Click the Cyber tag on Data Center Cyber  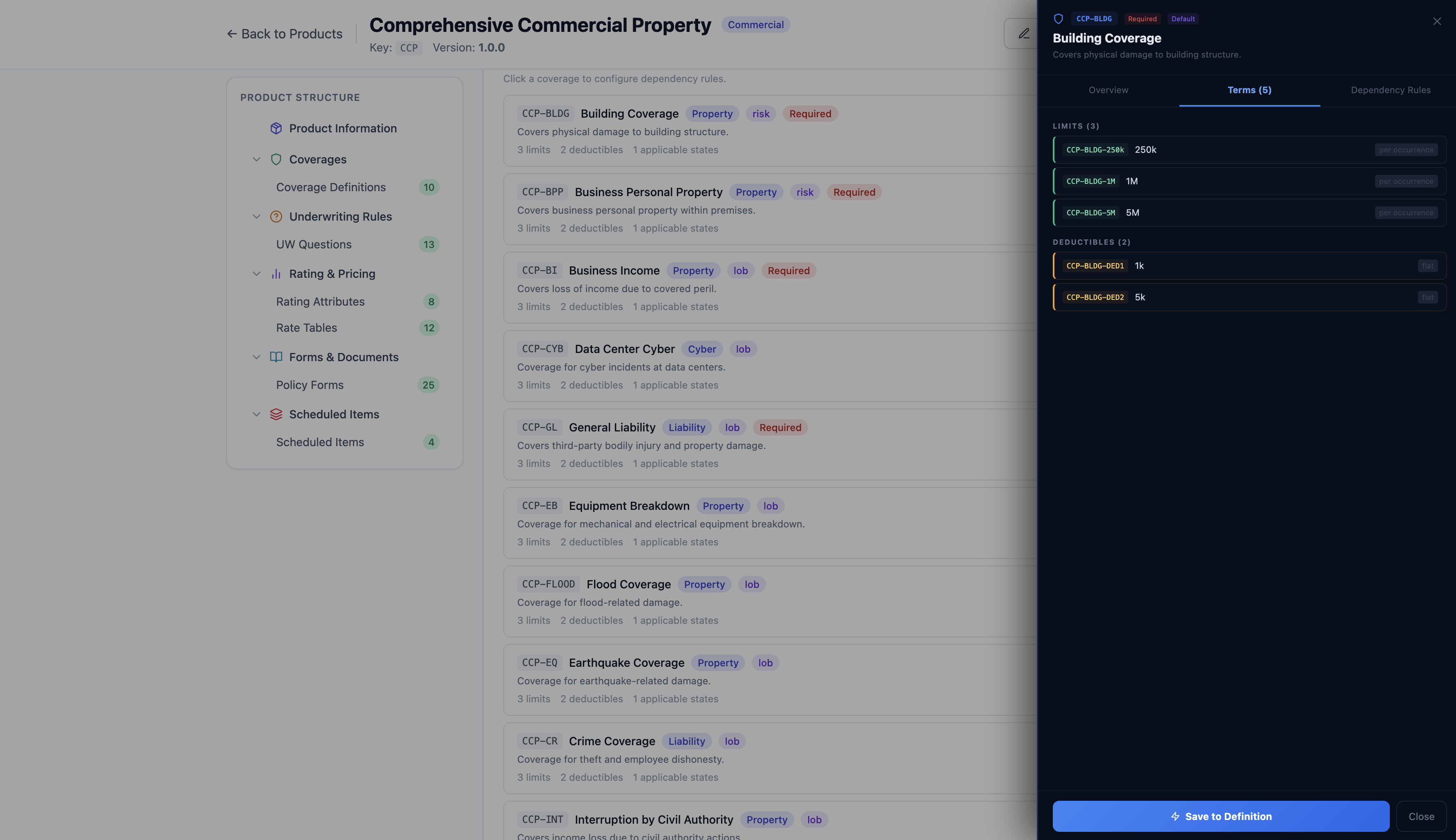tap(701, 349)
